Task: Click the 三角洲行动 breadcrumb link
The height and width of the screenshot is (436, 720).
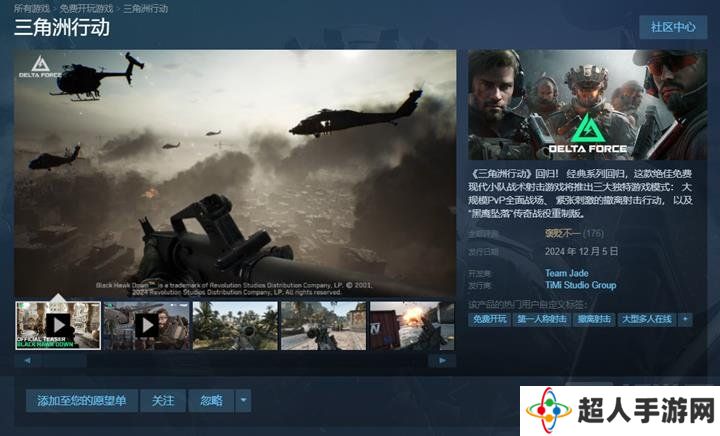Action: coord(146,8)
